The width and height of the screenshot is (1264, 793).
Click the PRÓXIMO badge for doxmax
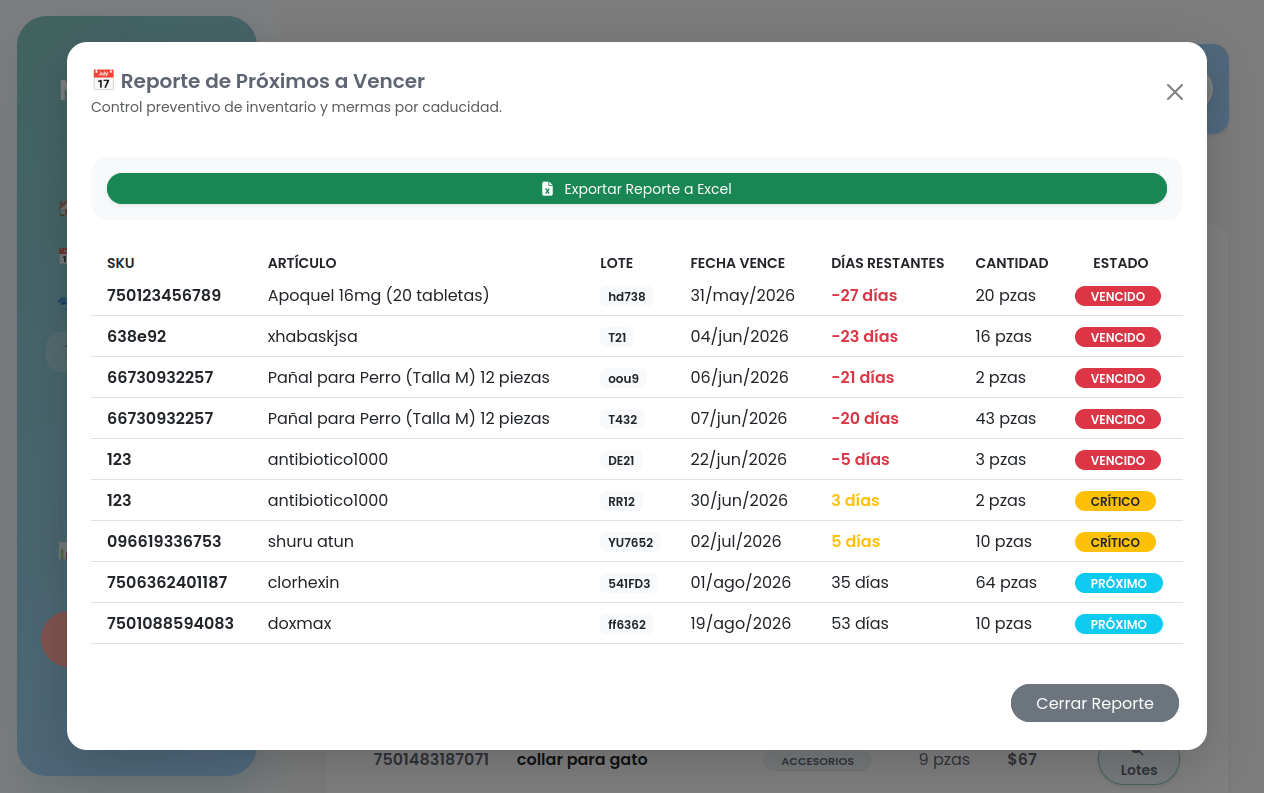click(1119, 624)
